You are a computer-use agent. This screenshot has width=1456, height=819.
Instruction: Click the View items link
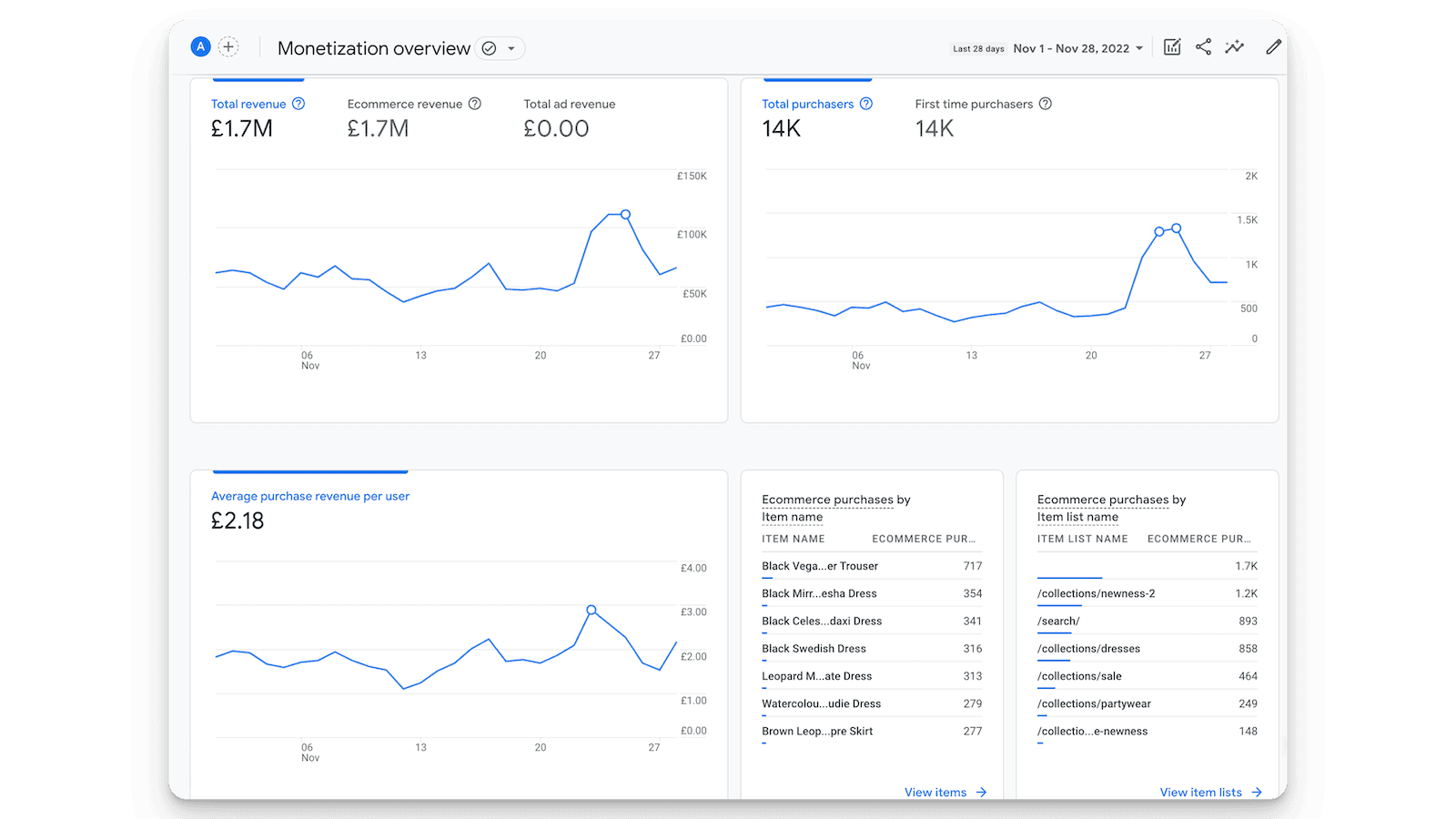click(x=945, y=792)
